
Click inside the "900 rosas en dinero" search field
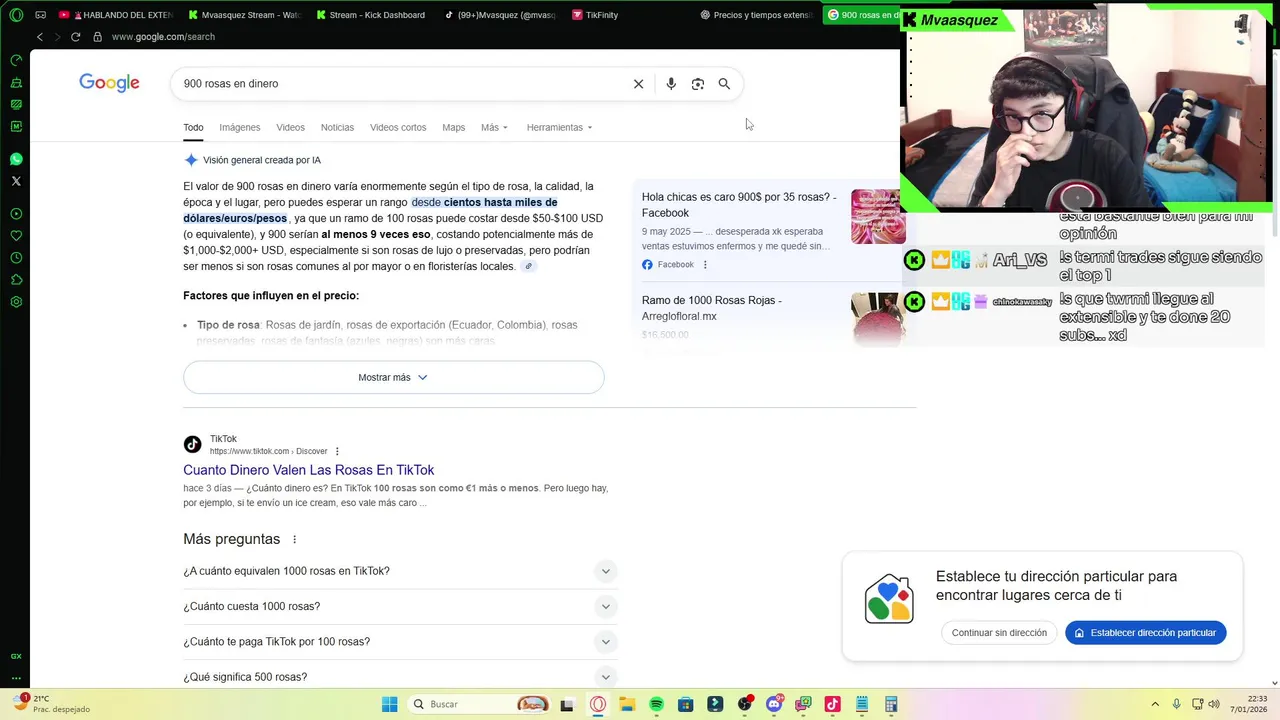[400, 84]
